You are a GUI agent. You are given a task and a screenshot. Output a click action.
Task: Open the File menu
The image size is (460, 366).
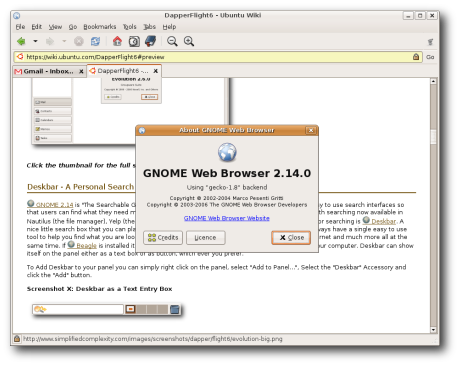tap(20, 27)
